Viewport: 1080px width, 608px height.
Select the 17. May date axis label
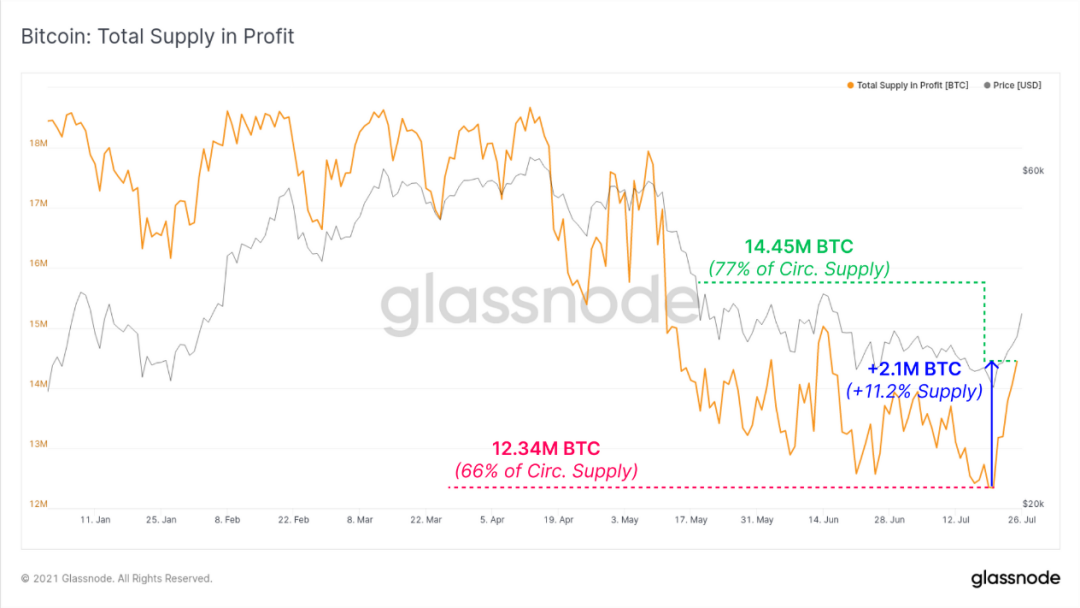(691, 520)
